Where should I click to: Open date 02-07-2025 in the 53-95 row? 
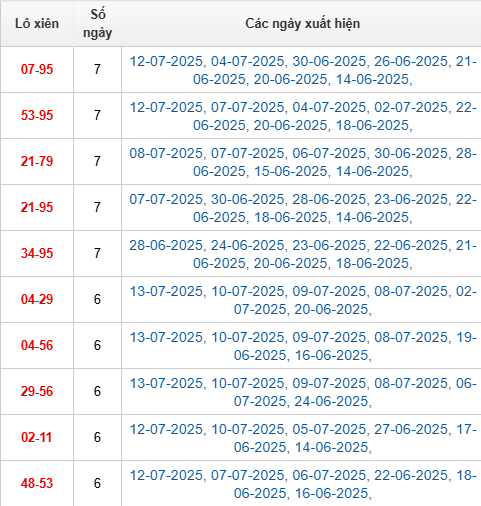(411, 107)
